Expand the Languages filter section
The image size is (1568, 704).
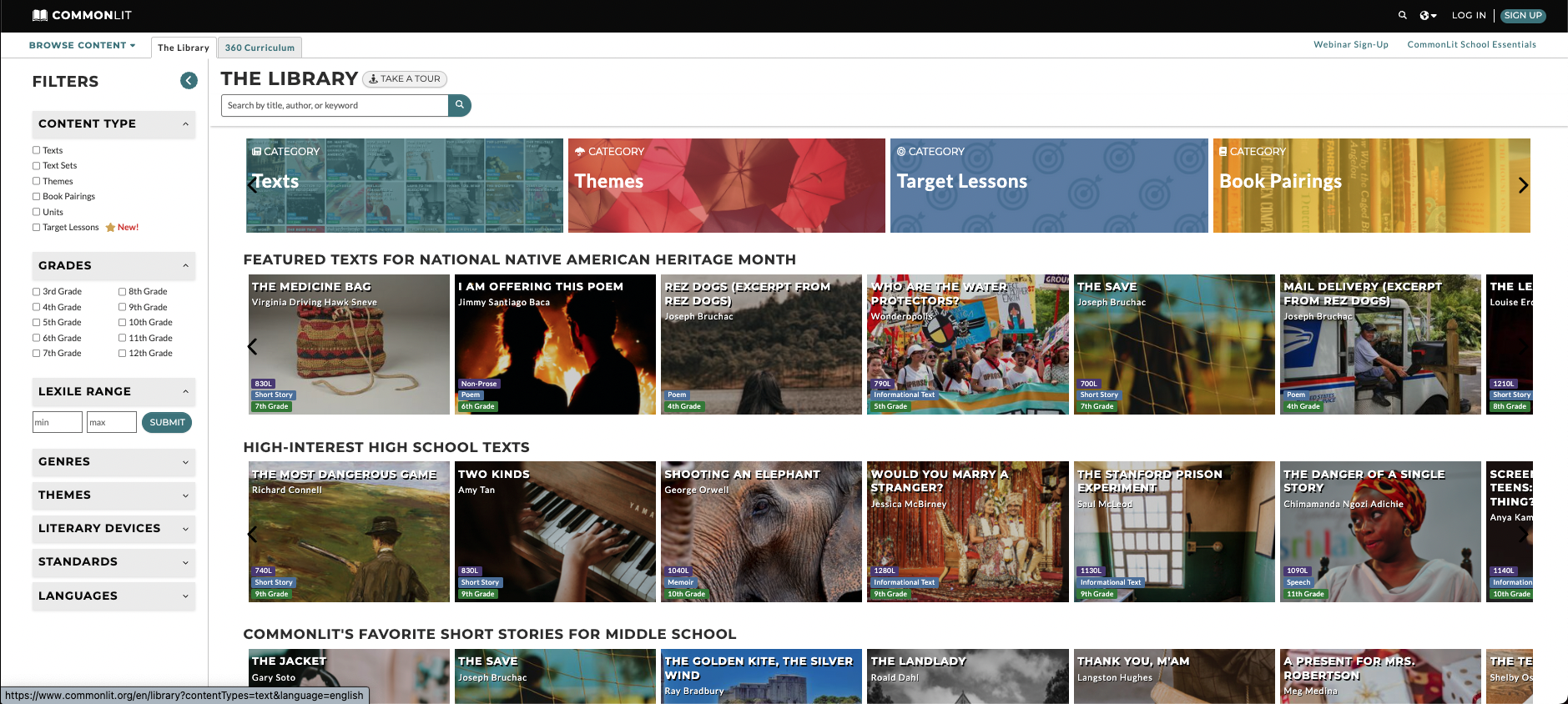[x=113, y=596]
